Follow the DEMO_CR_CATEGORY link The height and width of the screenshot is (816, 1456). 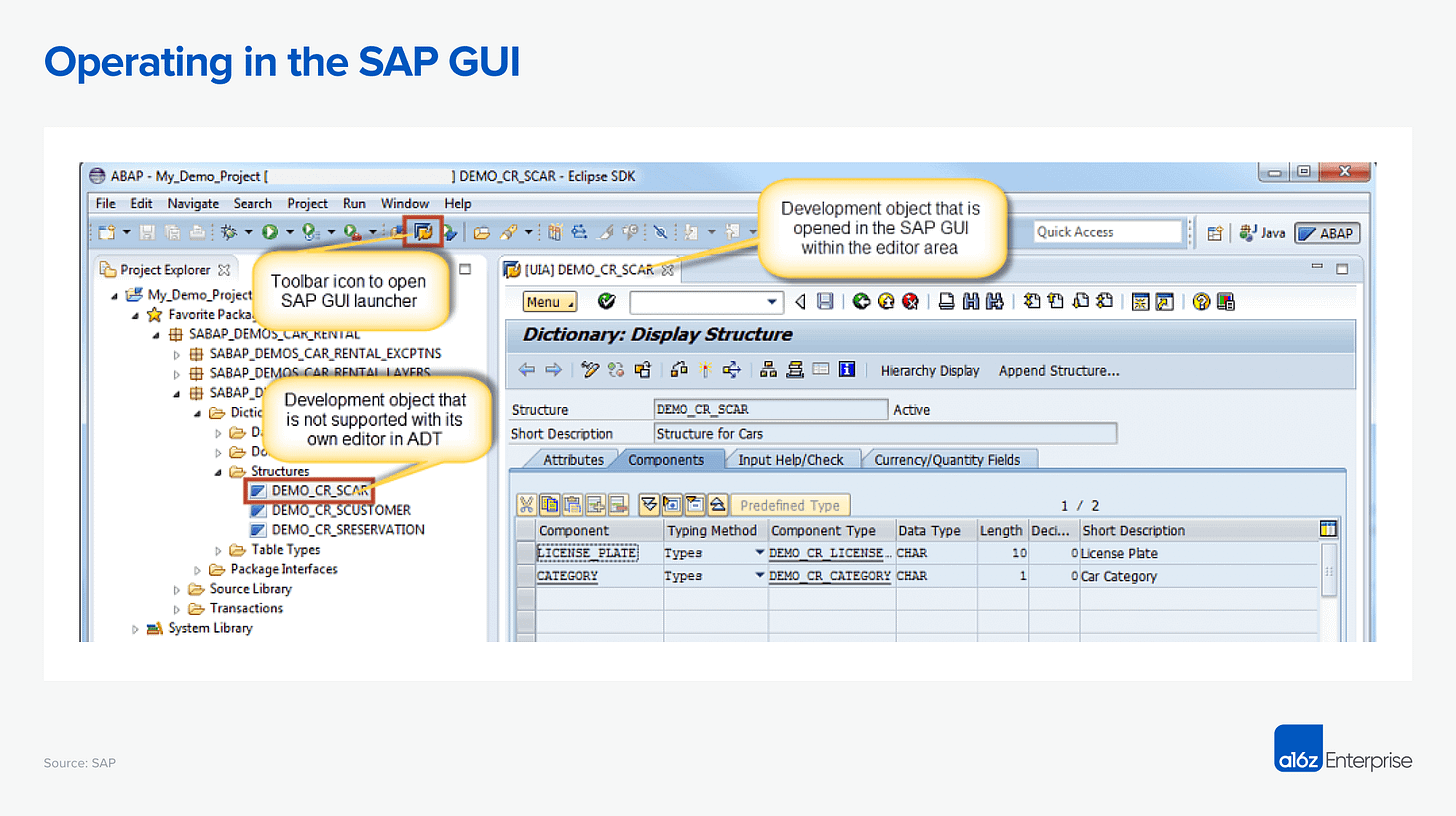828,575
